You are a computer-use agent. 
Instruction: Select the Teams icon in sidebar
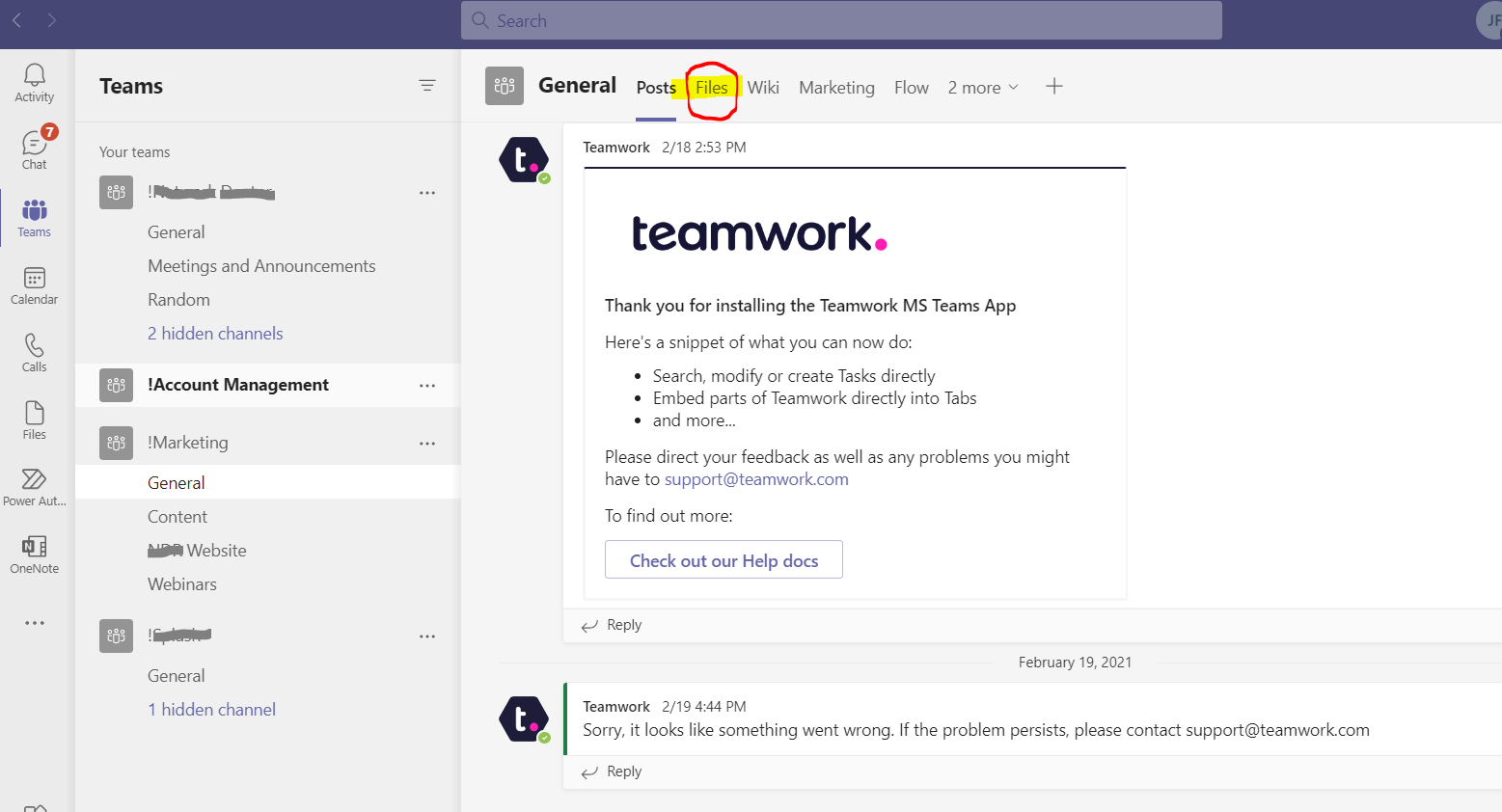click(35, 218)
